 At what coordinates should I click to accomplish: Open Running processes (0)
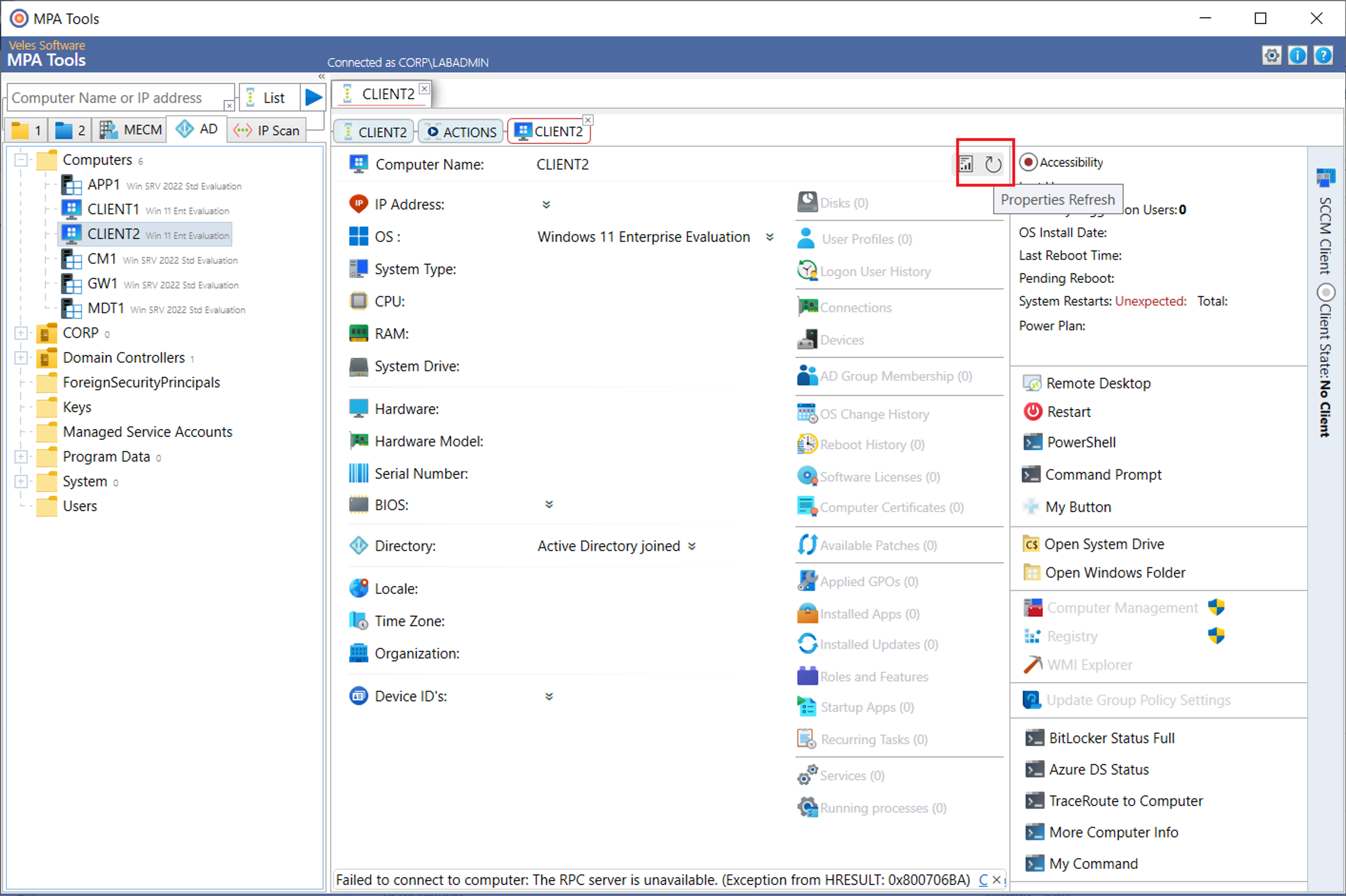click(872, 808)
